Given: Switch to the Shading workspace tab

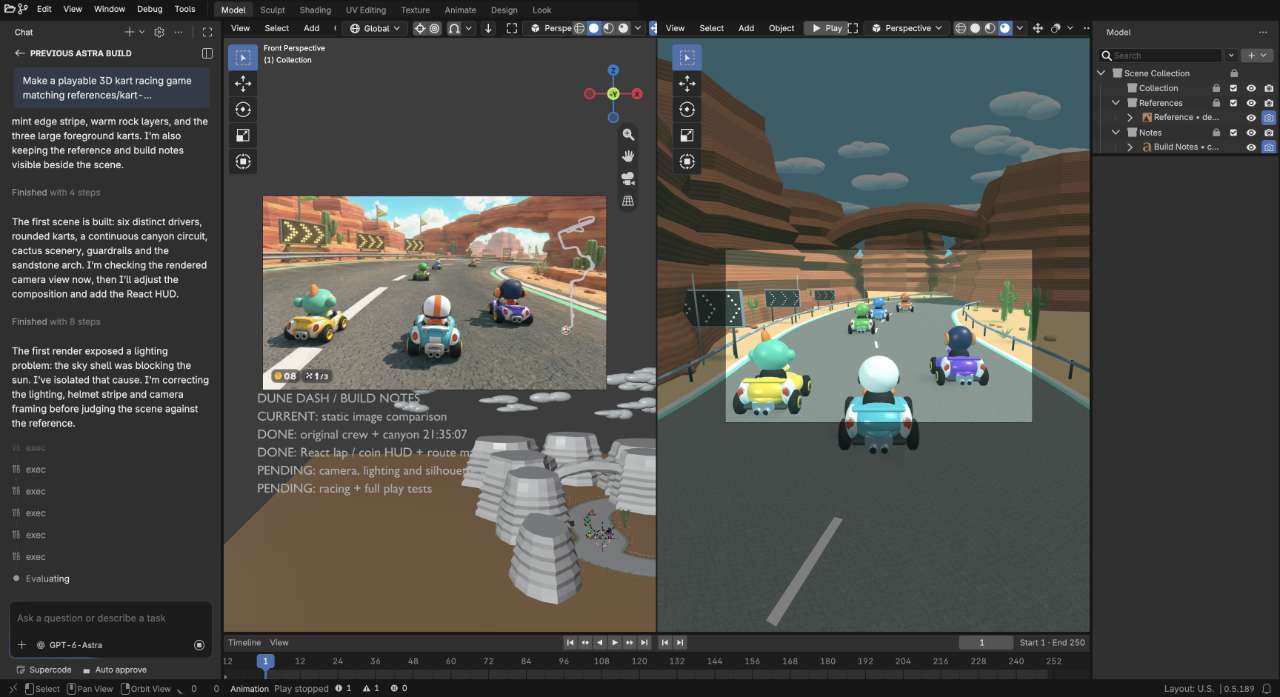Looking at the screenshot, I should 315,9.
